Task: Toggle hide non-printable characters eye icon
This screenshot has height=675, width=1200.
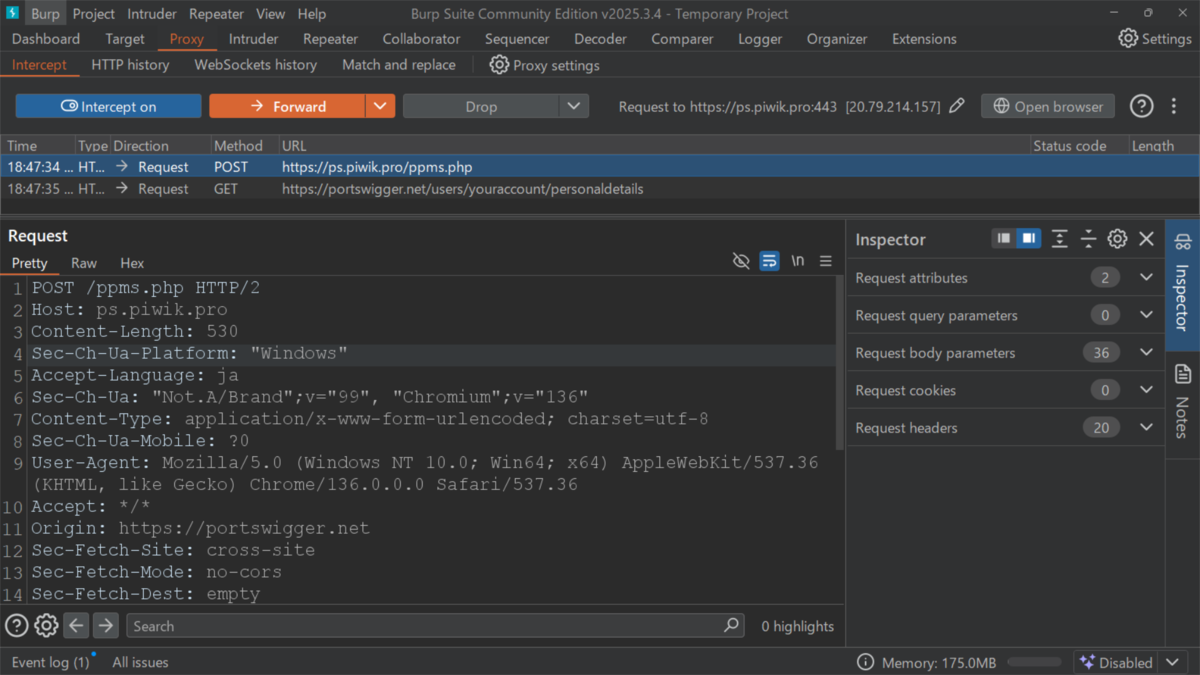Action: click(741, 261)
